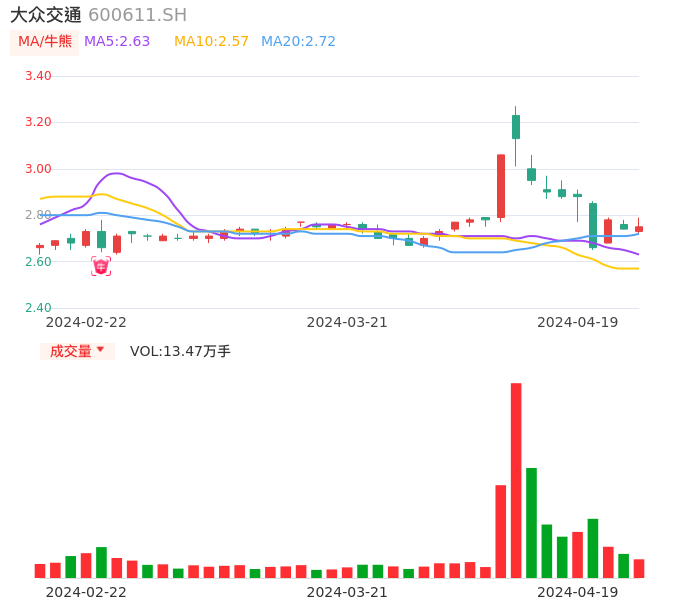Open the 成交量 indicator dropdown
The width and height of the screenshot is (686, 606).
click(77, 351)
